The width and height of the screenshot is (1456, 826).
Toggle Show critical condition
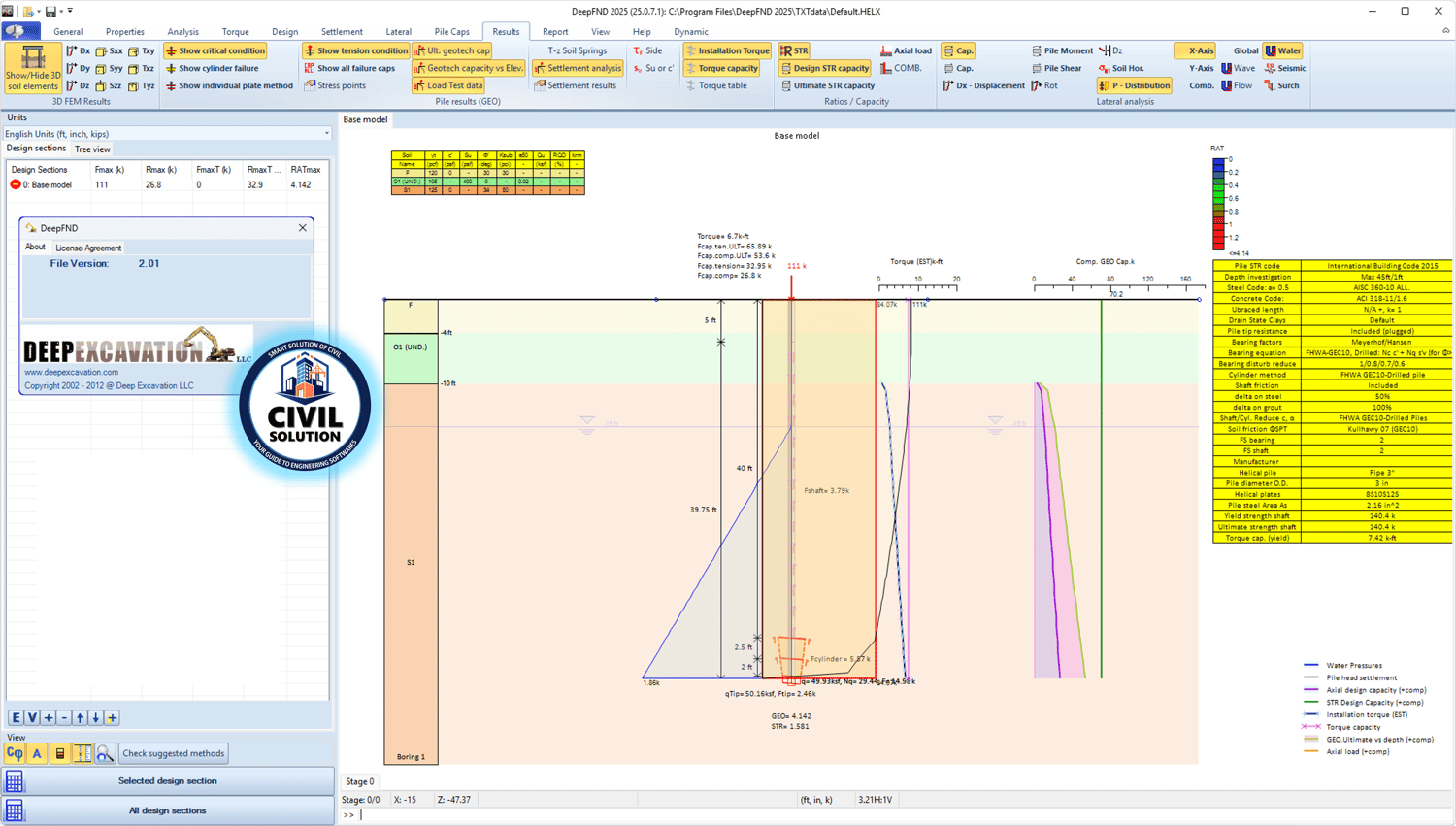215,50
